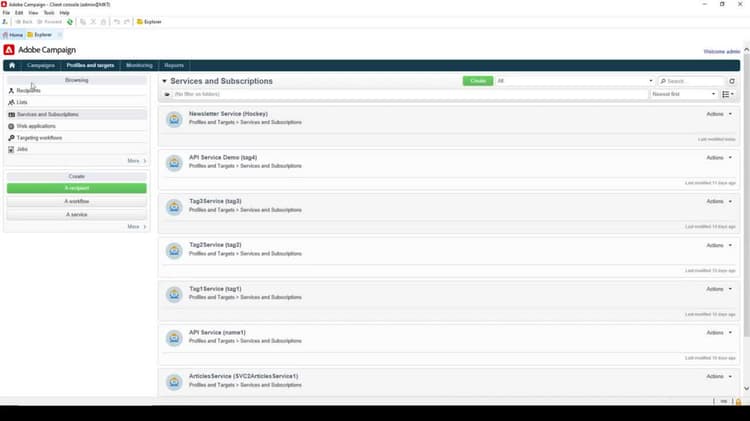Open the list display mode icon menu
The height and width of the screenshot is (421, 750).
pyautogui.click(x=728, y=94)
